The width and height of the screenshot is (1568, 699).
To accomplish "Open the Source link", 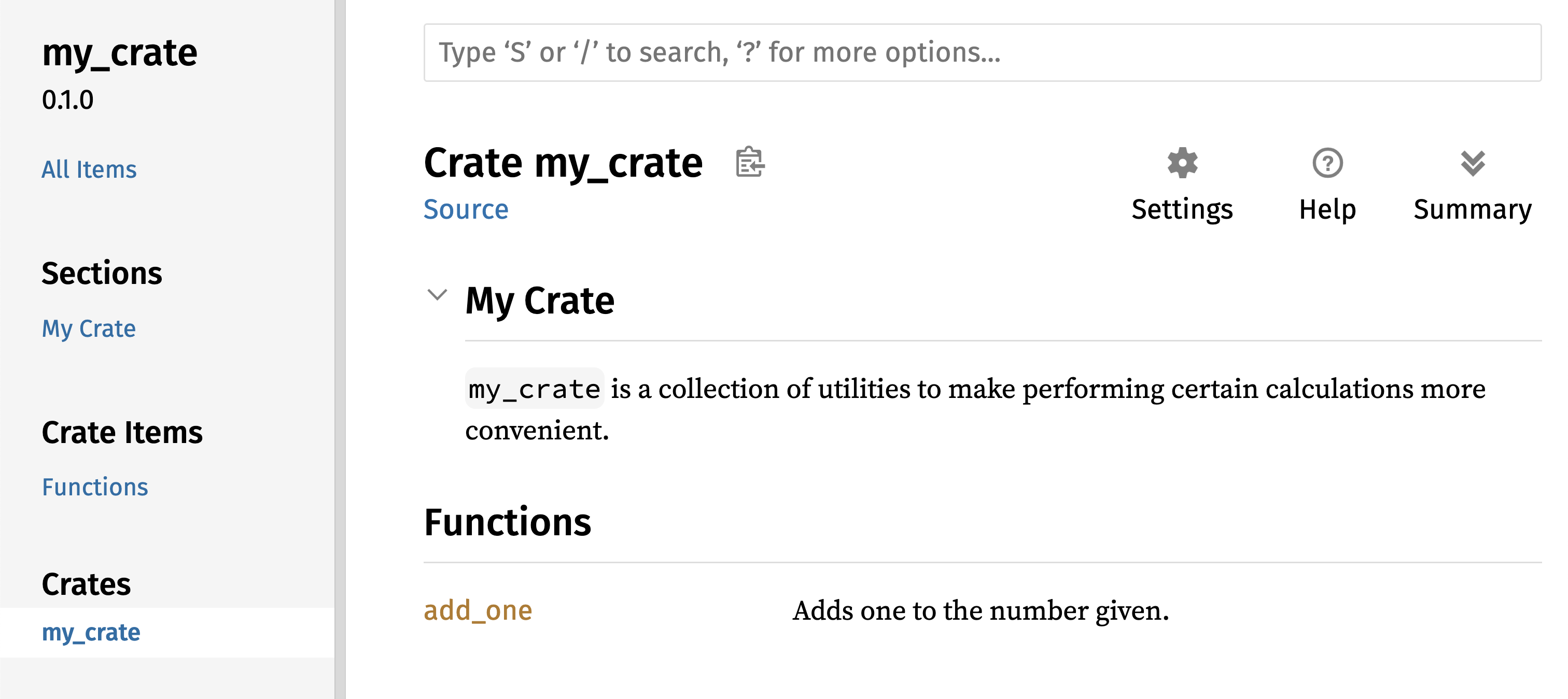I will pyautogui.click(x=466, y=209).
